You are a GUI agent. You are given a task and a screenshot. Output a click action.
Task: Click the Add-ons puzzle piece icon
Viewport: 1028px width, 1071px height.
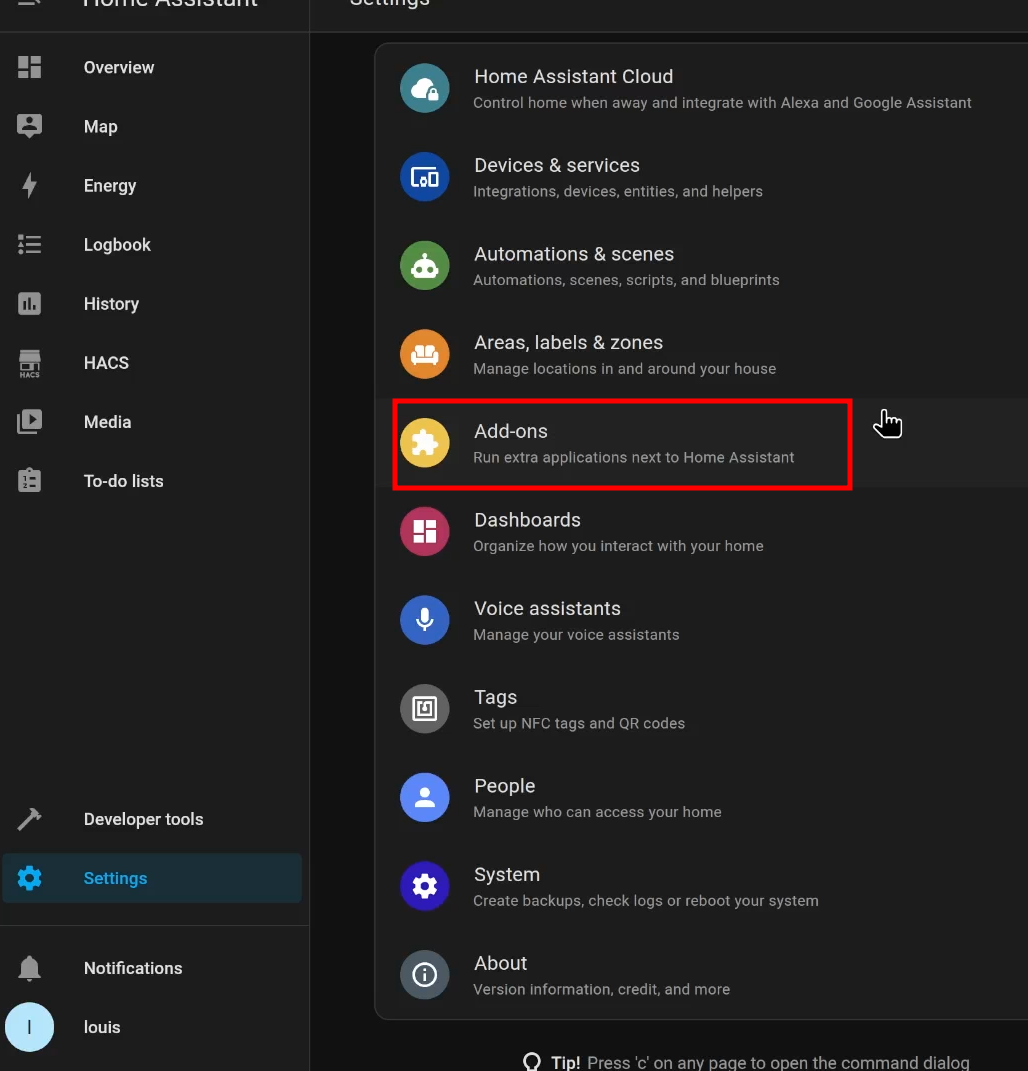coord(425,443)
